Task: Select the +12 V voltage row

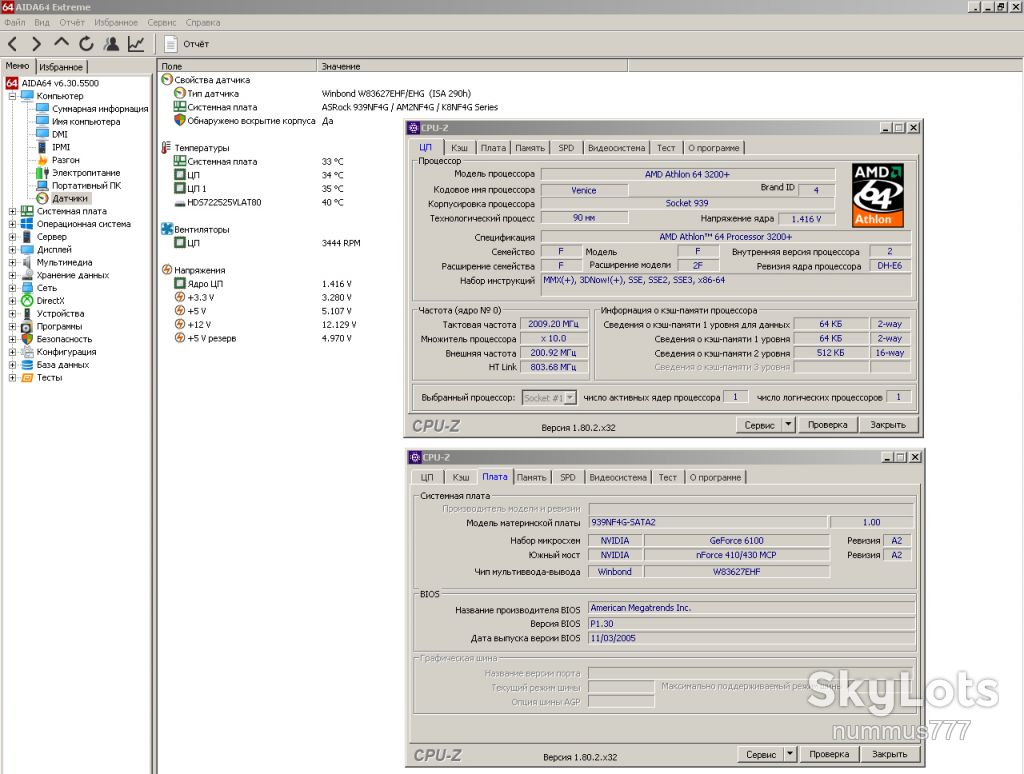Action: (266, 325)
